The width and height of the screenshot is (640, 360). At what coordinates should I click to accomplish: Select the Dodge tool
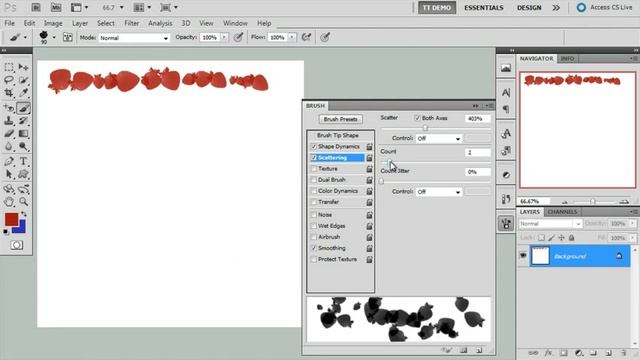23,147
